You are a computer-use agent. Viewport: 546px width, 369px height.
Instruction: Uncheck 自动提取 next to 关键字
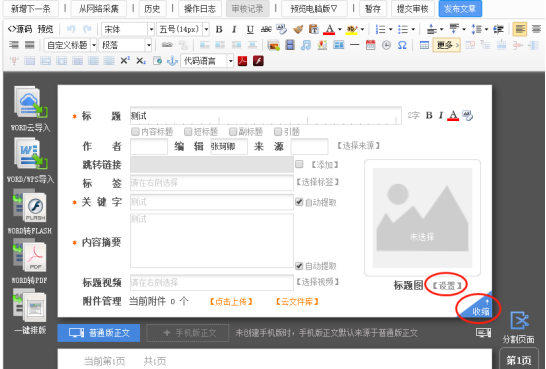click(x=299, y=202)
